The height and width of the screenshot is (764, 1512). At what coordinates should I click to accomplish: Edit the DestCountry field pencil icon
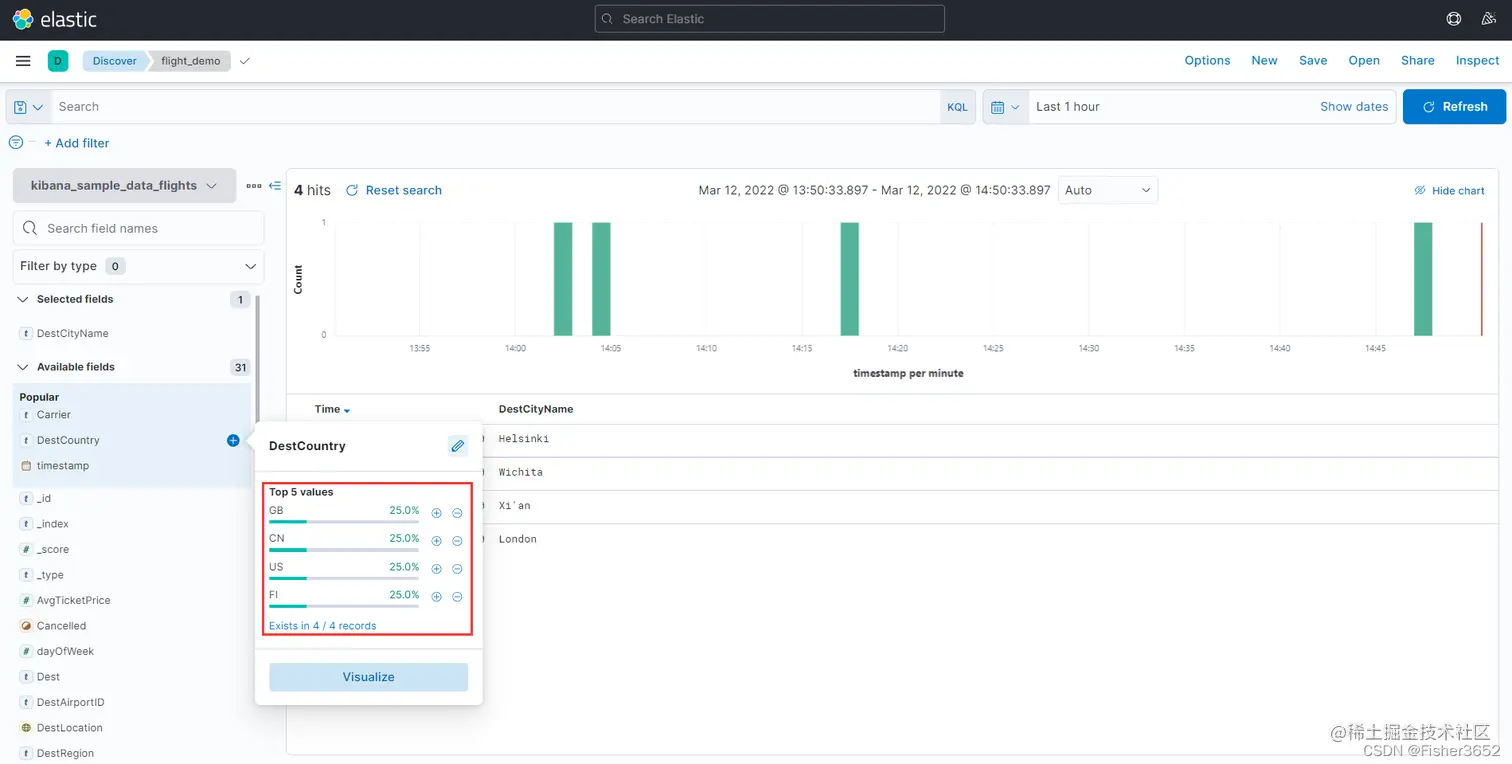tap(458, 446)
